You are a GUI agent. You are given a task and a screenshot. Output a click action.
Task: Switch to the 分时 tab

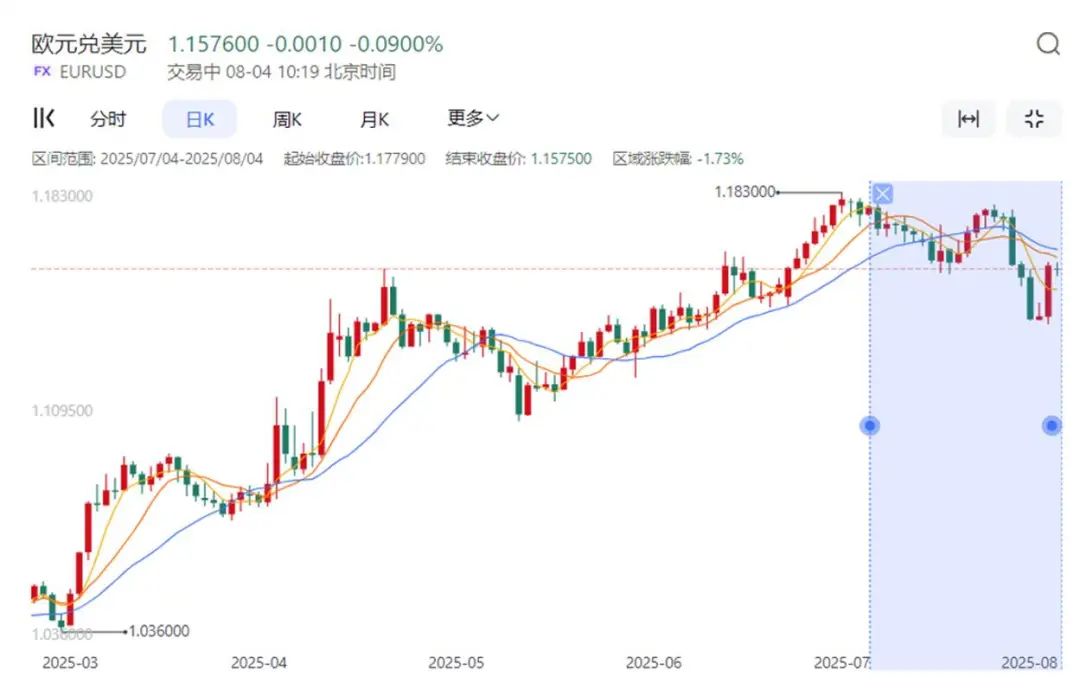108,120
